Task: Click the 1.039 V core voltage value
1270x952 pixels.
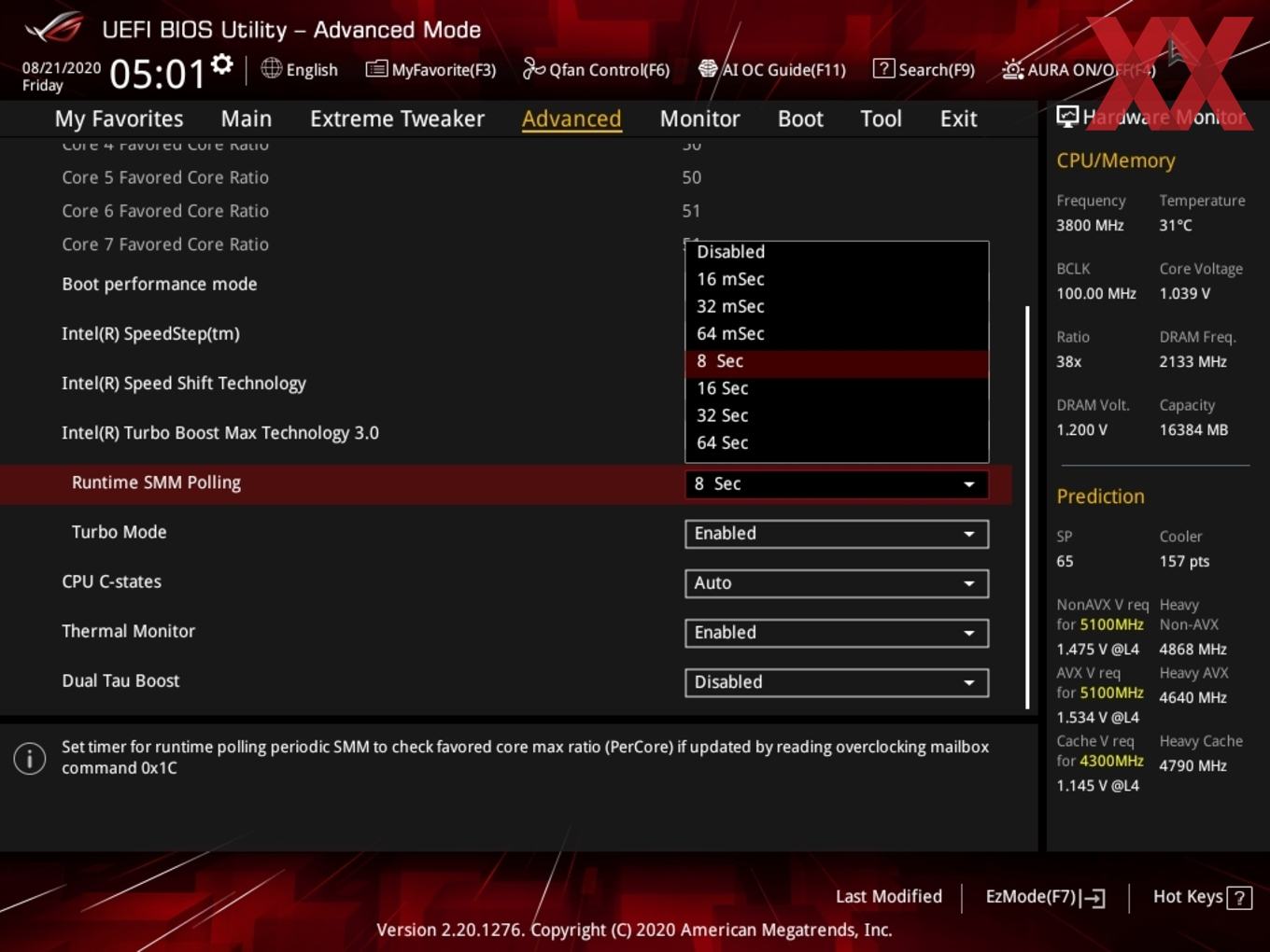Action: point(1185,293)
